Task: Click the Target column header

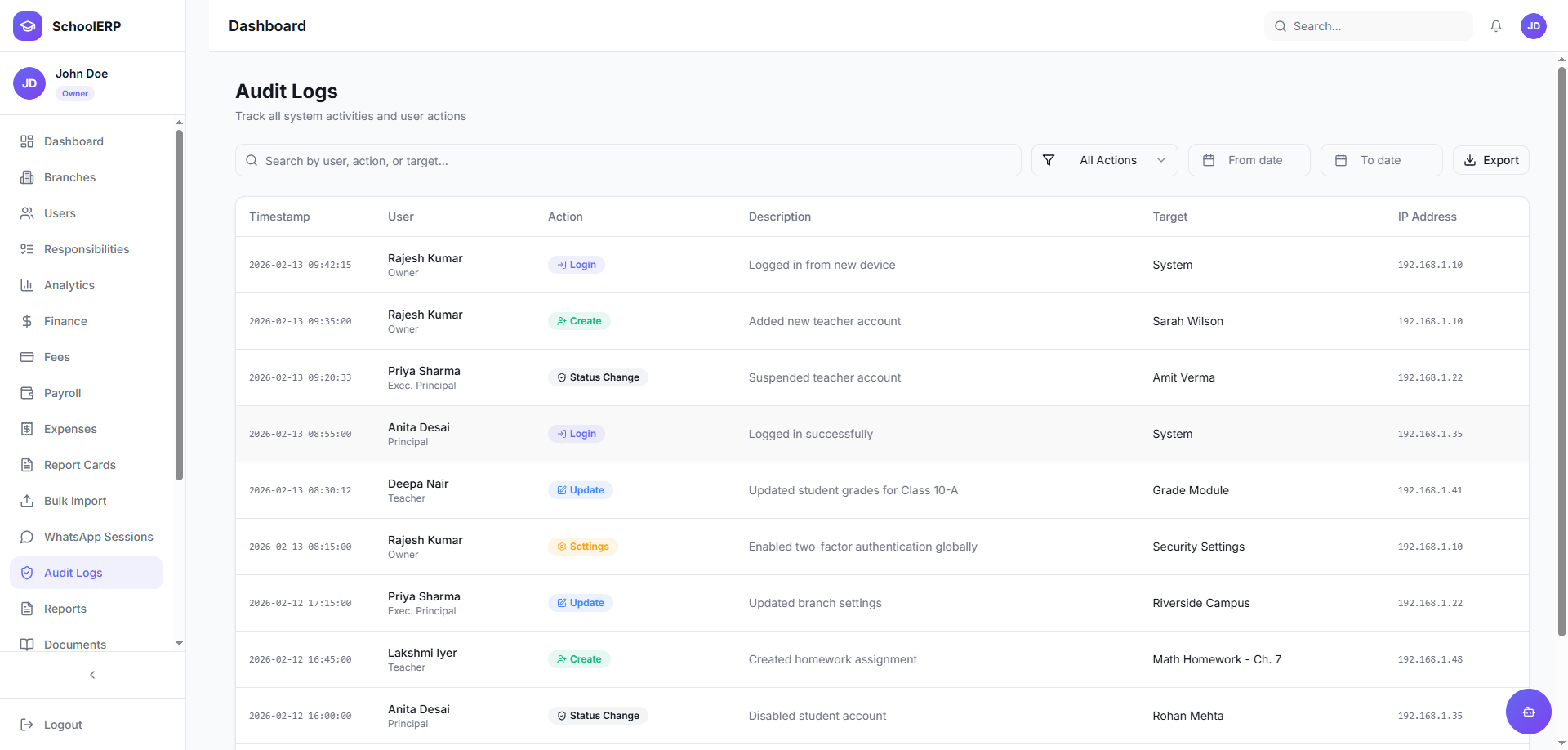Action: point(1169,217)
